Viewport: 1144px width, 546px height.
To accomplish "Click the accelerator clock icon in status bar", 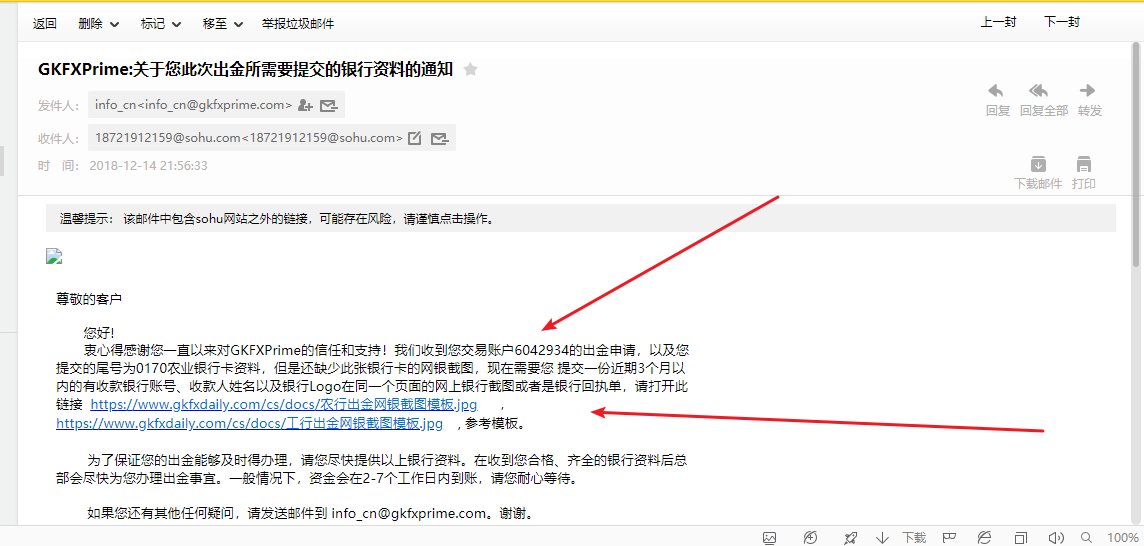I will (810, 538).
